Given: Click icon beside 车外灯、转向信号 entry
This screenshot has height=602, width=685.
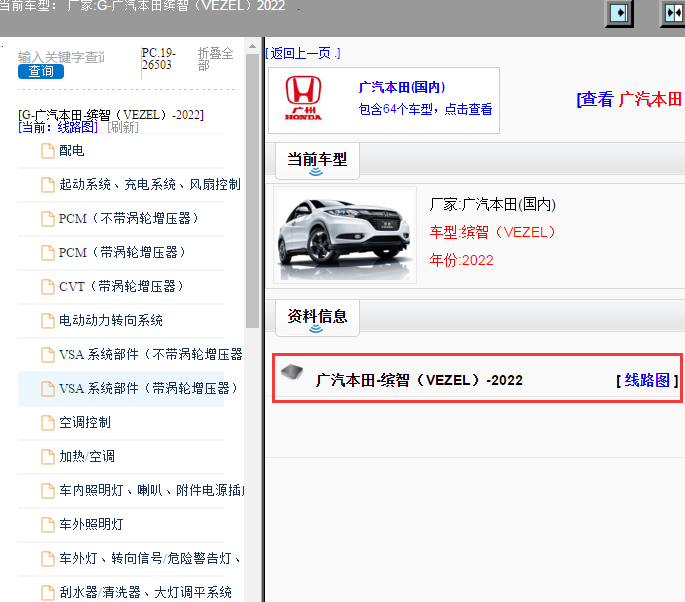Looking at the screenshot, I should 48,558.
